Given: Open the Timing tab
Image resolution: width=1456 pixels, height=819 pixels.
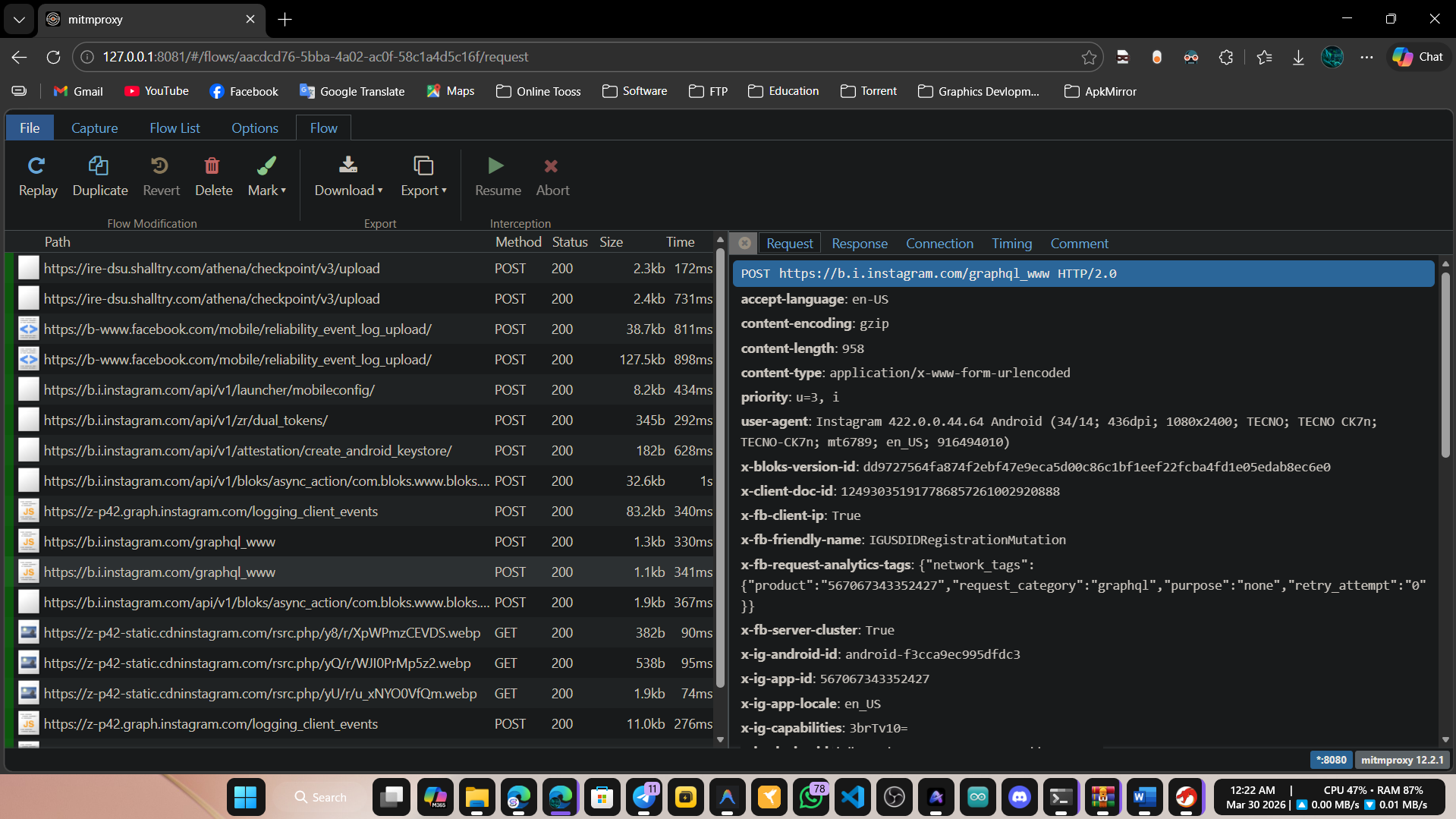Looking at the screenshot, I should coord(1011,243).
